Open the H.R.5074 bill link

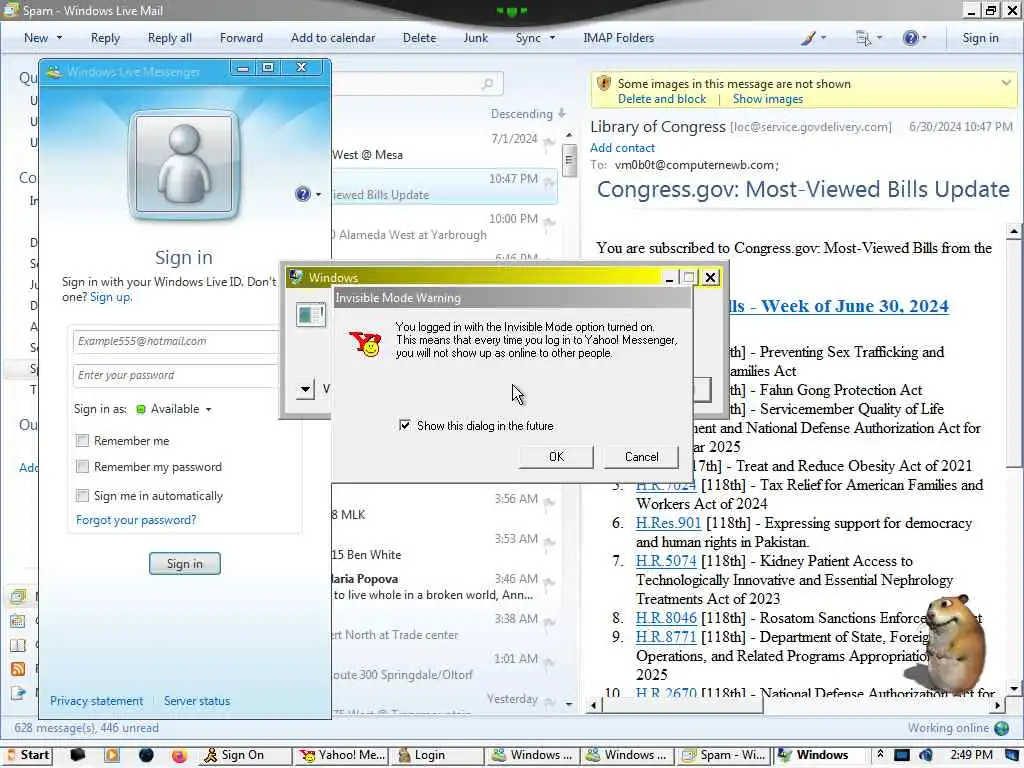coord(666,561)
